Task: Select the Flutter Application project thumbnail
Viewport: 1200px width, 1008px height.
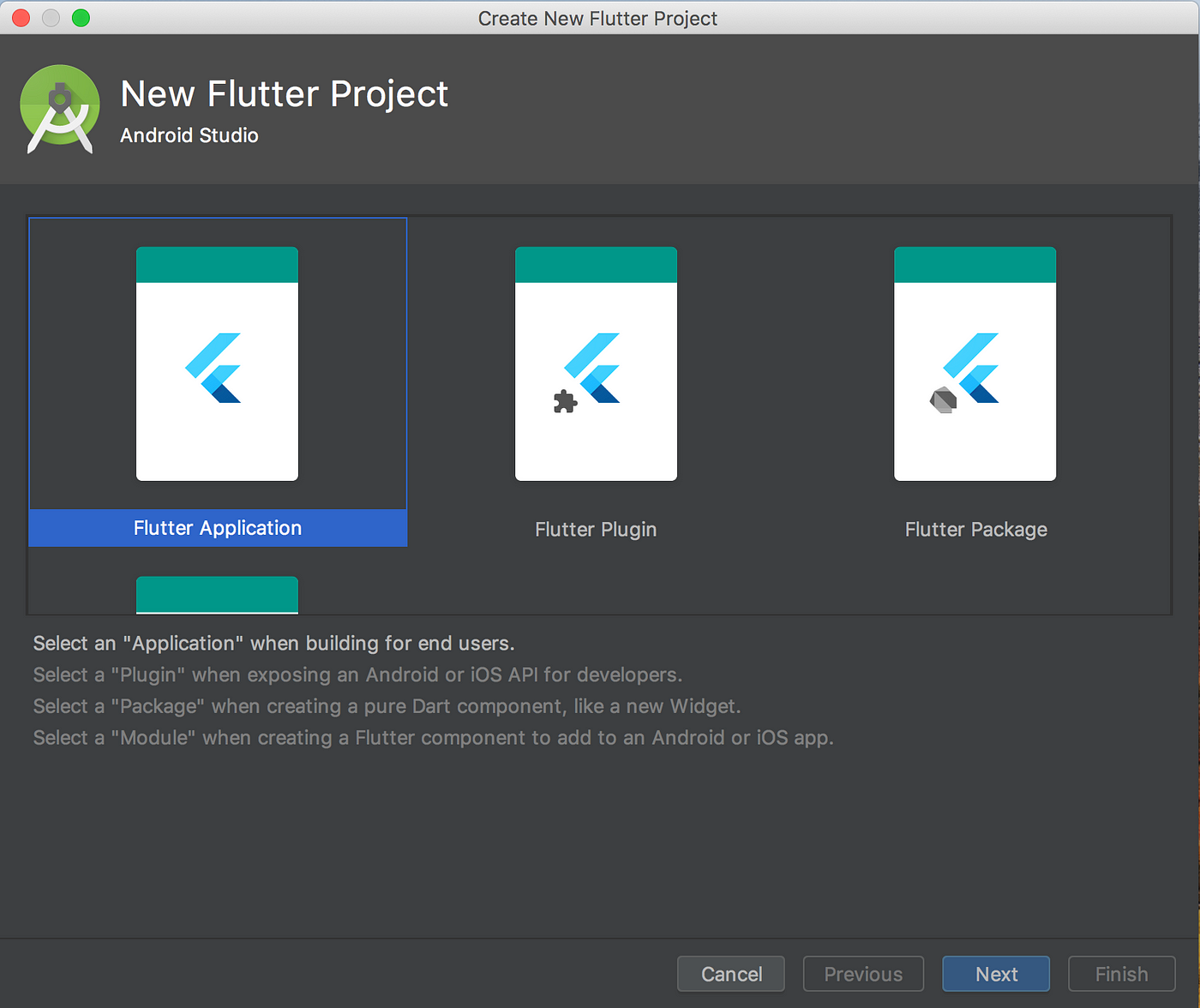Action: click(217, 364)
